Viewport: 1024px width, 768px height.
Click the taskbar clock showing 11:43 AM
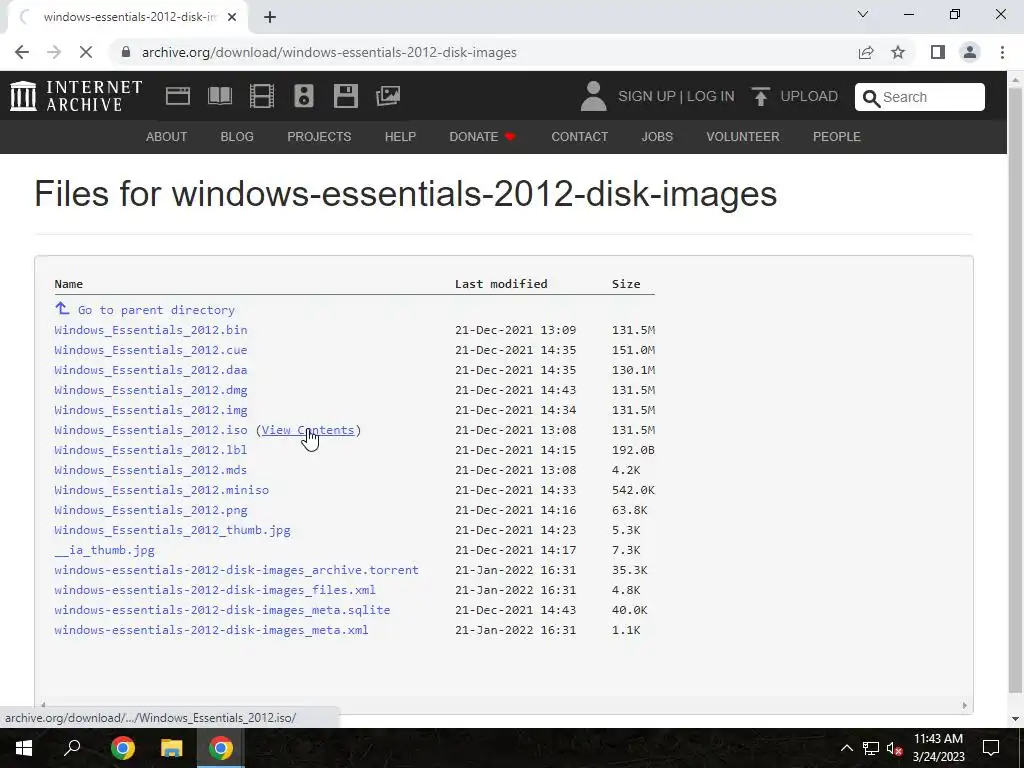pyautogui.click(x=938, y=748)
